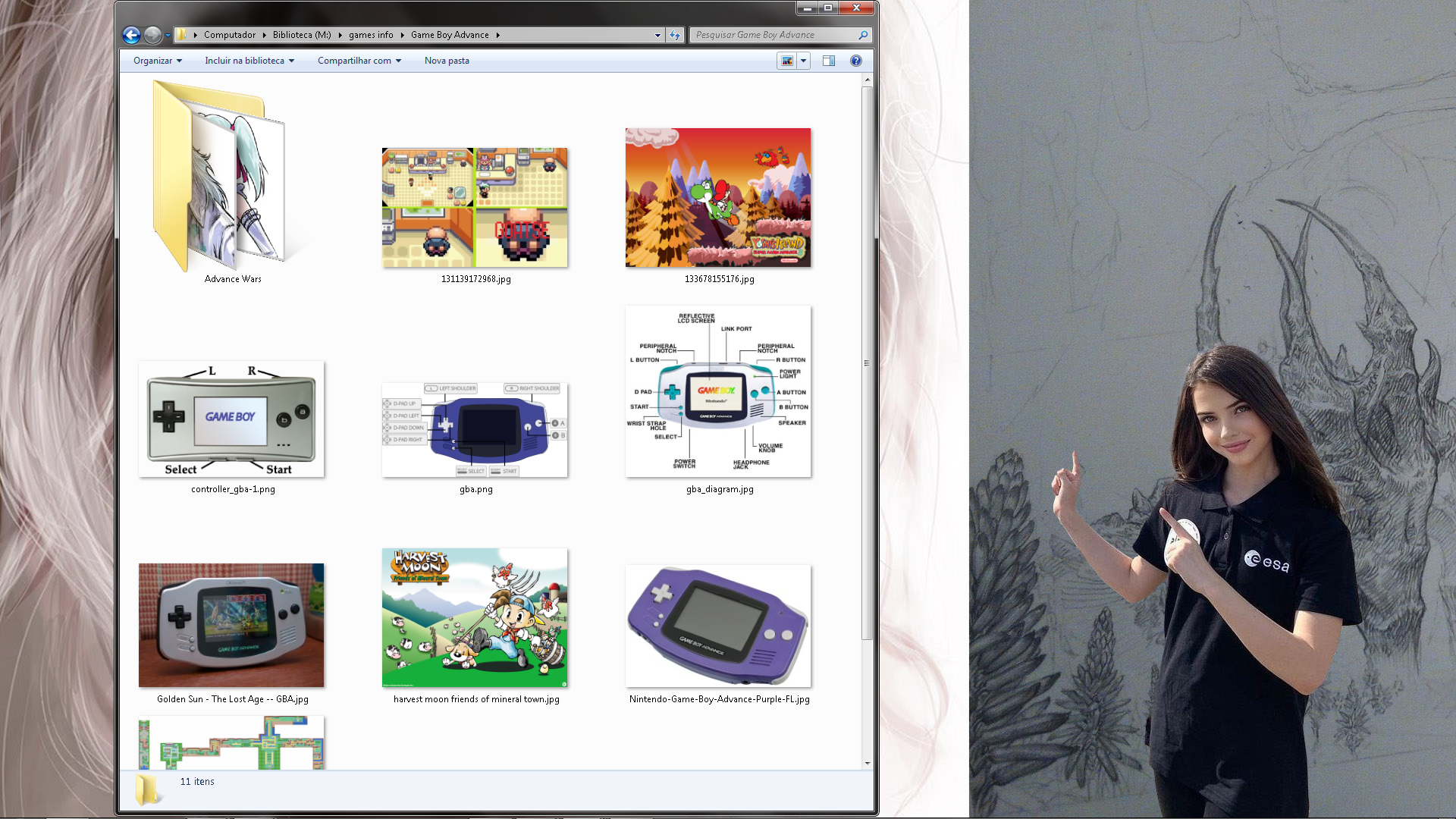The height and width of the screenshot is (819, 1456).
Task: Expand arrow after Game Boy Advance breadcrumb
Action: click(x=497, y=35)
